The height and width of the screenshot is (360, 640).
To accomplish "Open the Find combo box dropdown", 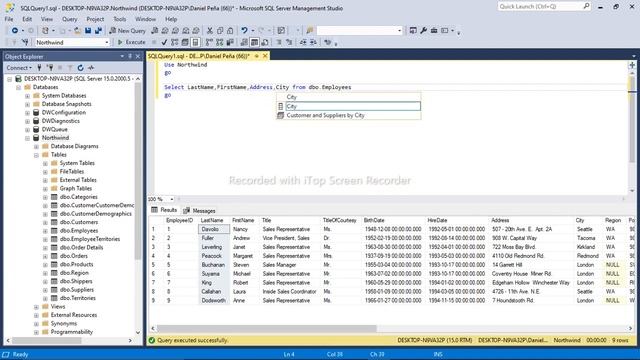I will tap(399, 31).
